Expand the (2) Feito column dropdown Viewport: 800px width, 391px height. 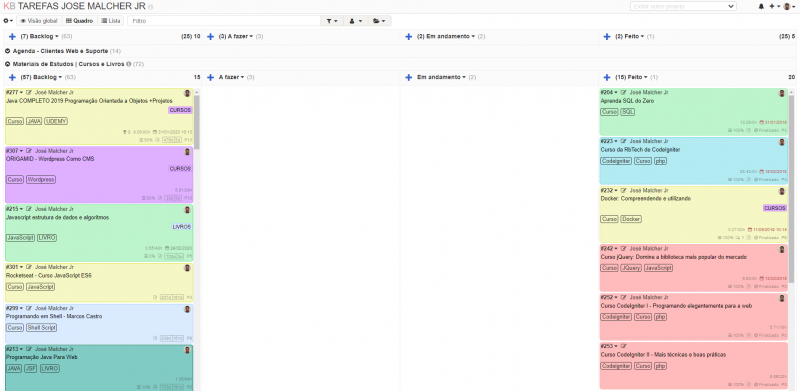[x=642, y=37]
